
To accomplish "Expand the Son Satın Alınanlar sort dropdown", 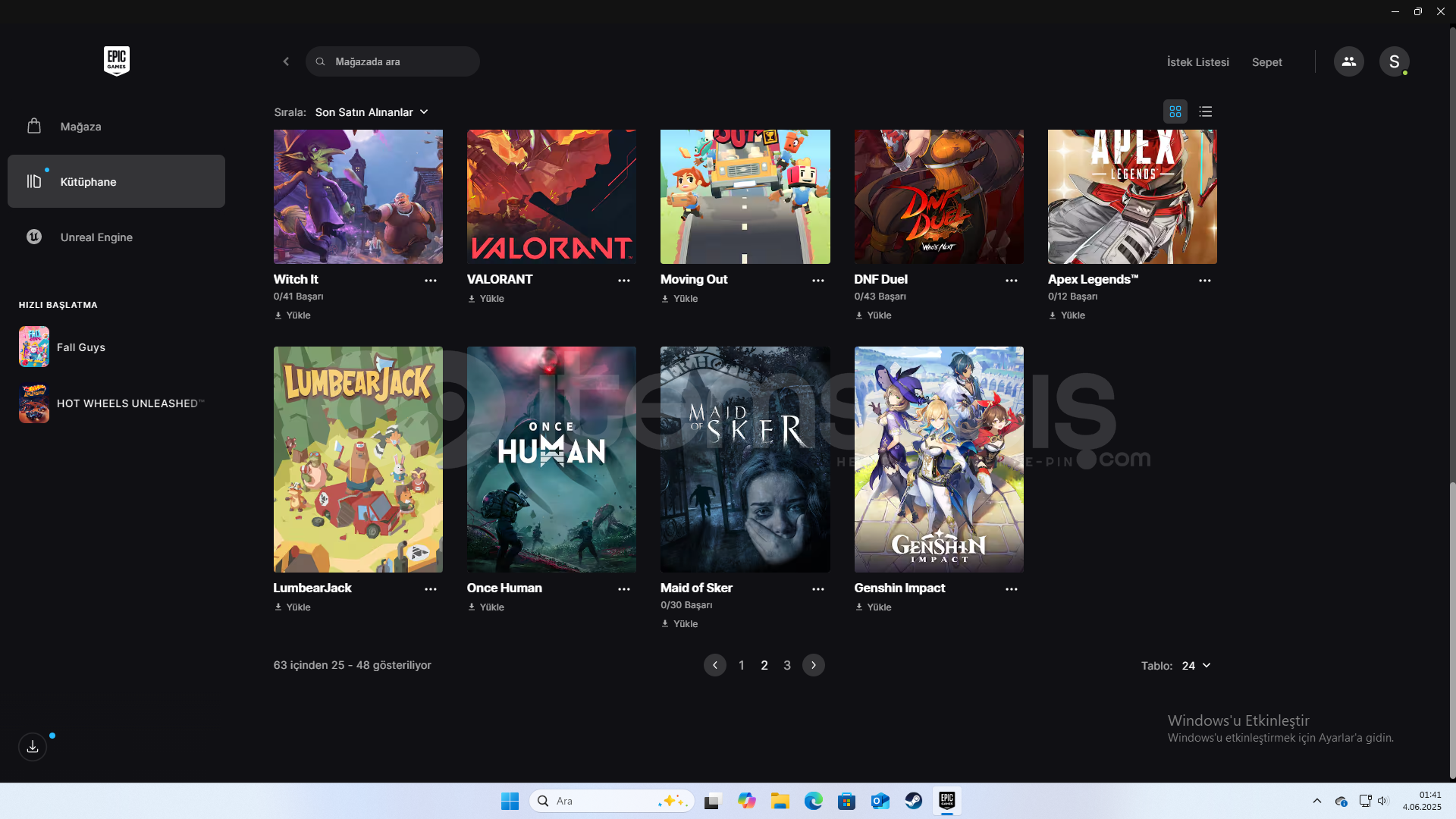I will [372, 112].
